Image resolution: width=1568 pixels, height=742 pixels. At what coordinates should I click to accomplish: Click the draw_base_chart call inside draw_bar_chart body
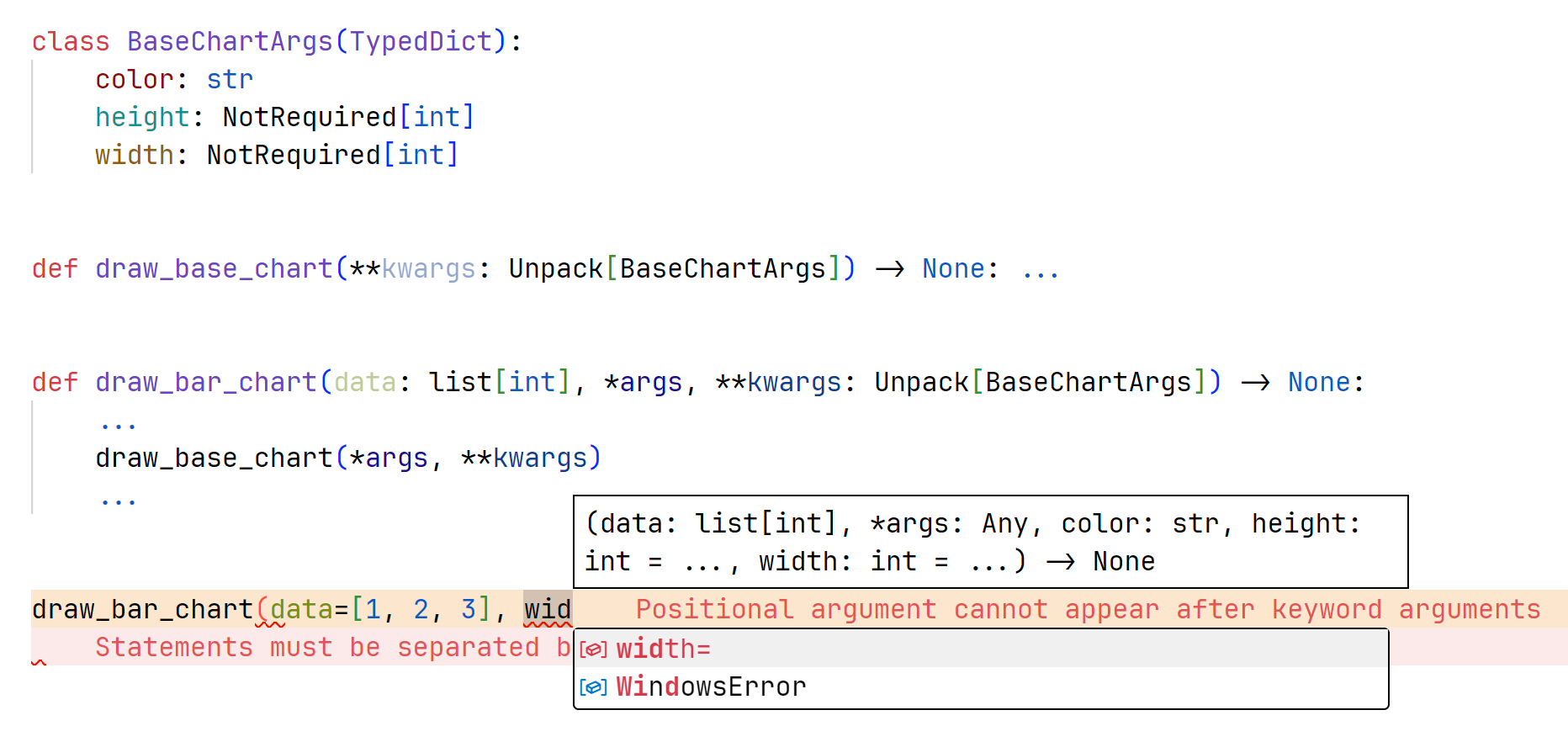pyautogui.click(x=214, y=458)
